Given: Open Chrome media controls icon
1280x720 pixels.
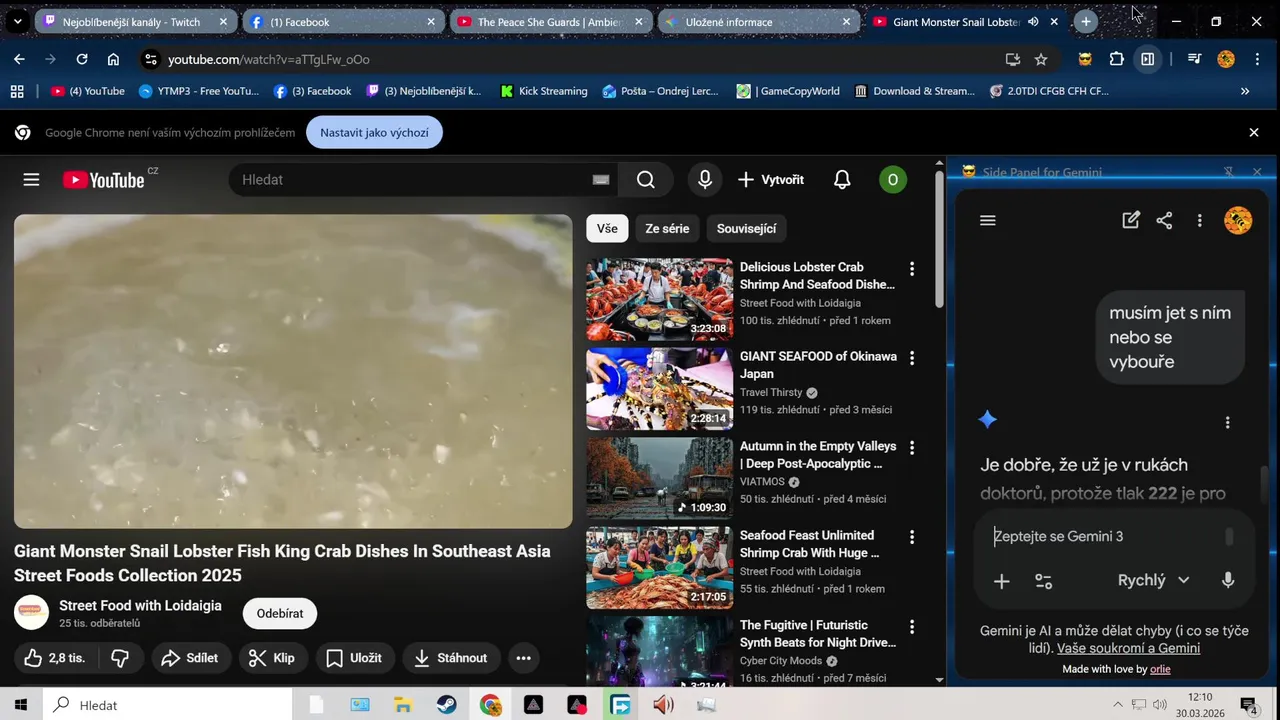Looking at the screenshot, I should [1194, 60].
